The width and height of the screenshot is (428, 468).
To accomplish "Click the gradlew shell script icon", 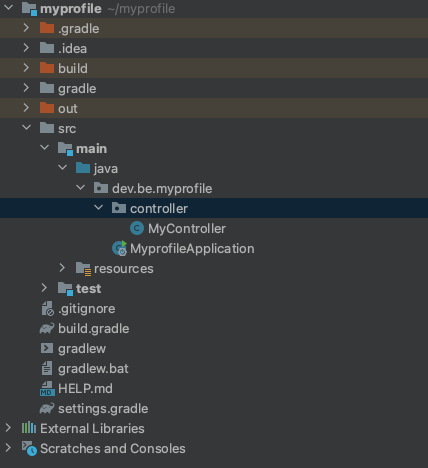I will pyautogui.click(x=47, y=348).
